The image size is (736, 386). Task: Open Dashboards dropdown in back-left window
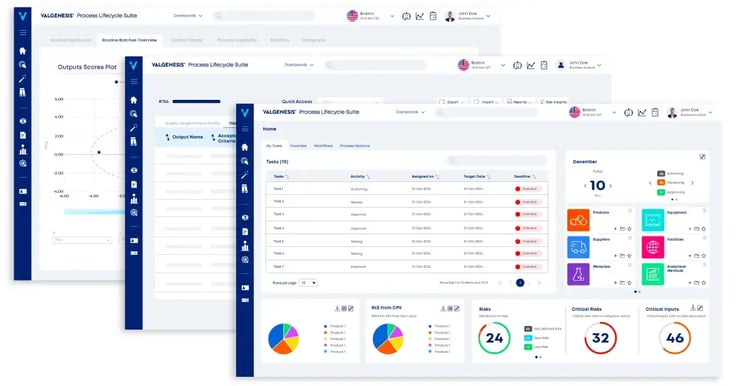tap(188, 15)
